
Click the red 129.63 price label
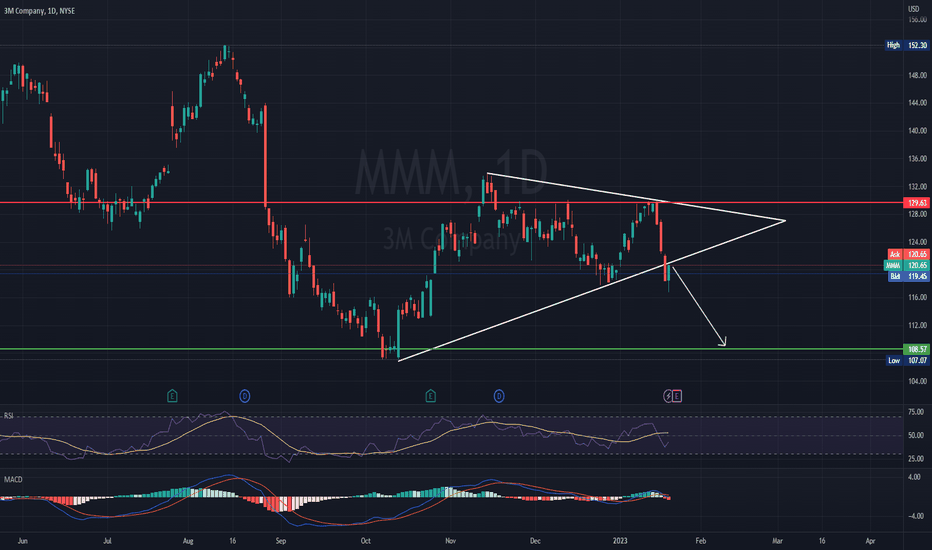917,203
